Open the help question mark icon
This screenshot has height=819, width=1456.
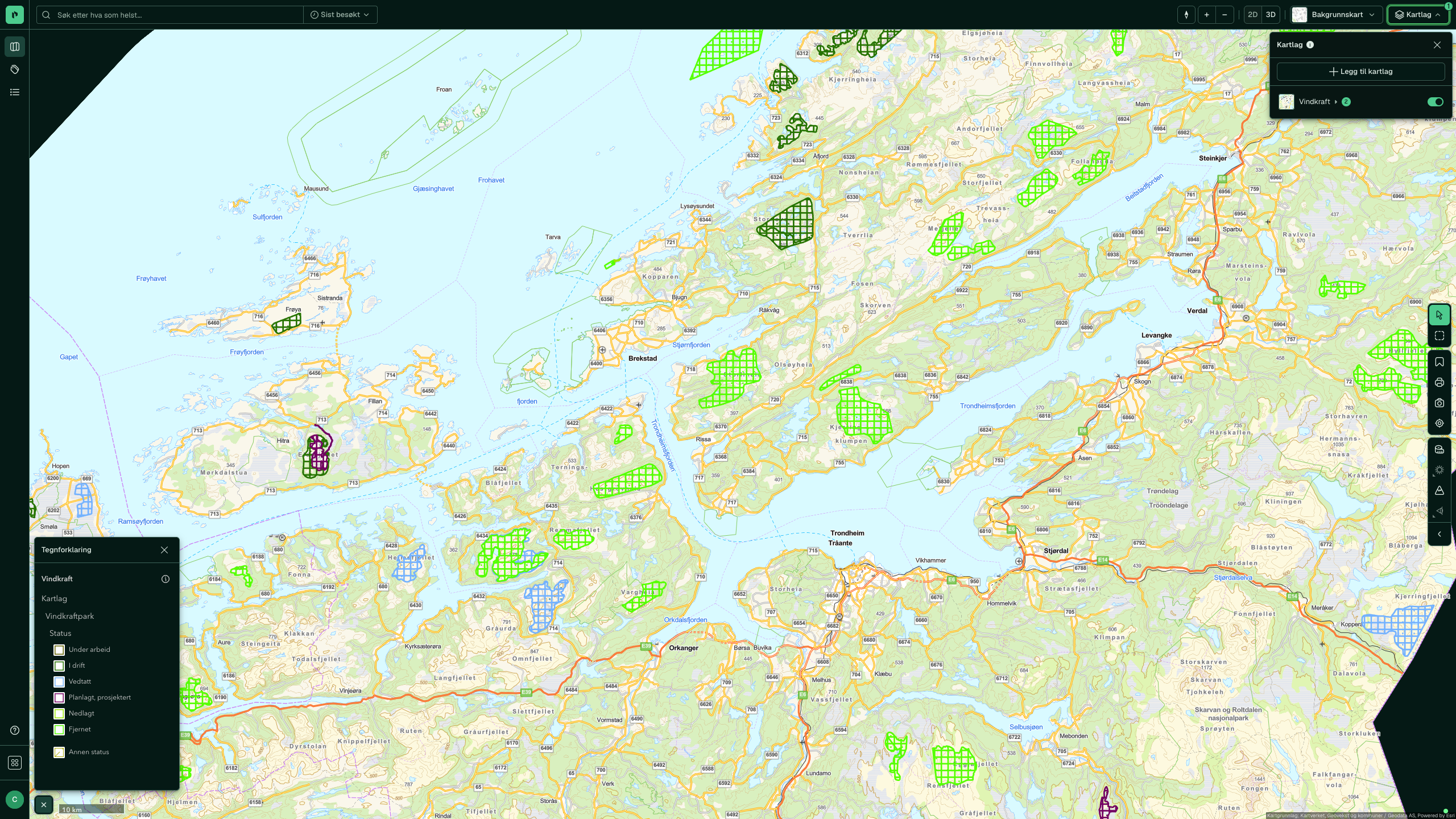click(15, 730)
